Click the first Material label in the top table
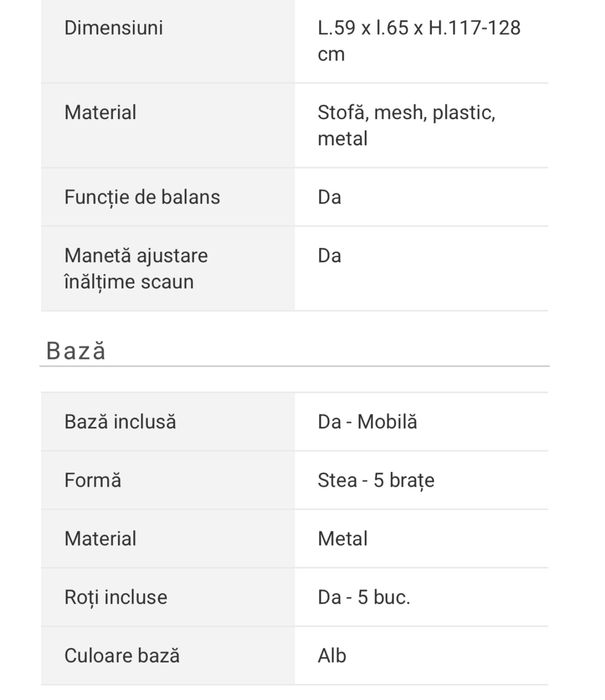 [x=100, y=113]
